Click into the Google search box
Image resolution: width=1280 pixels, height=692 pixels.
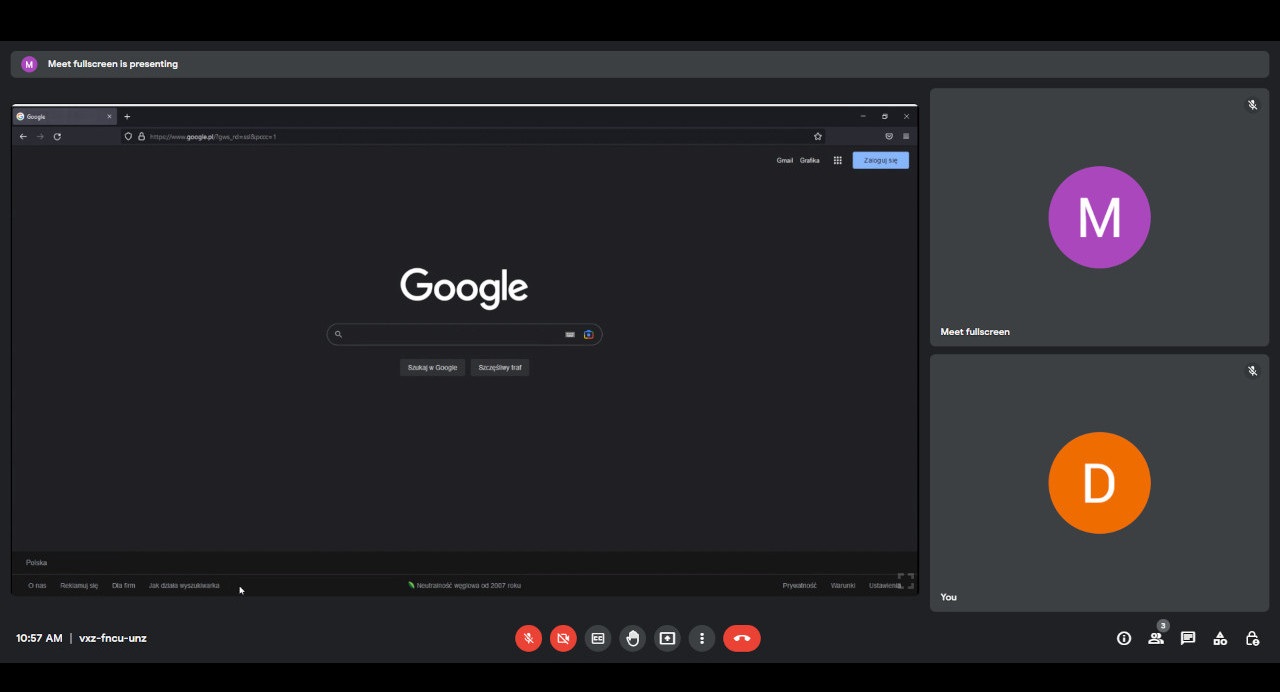(x=464, y=334)
